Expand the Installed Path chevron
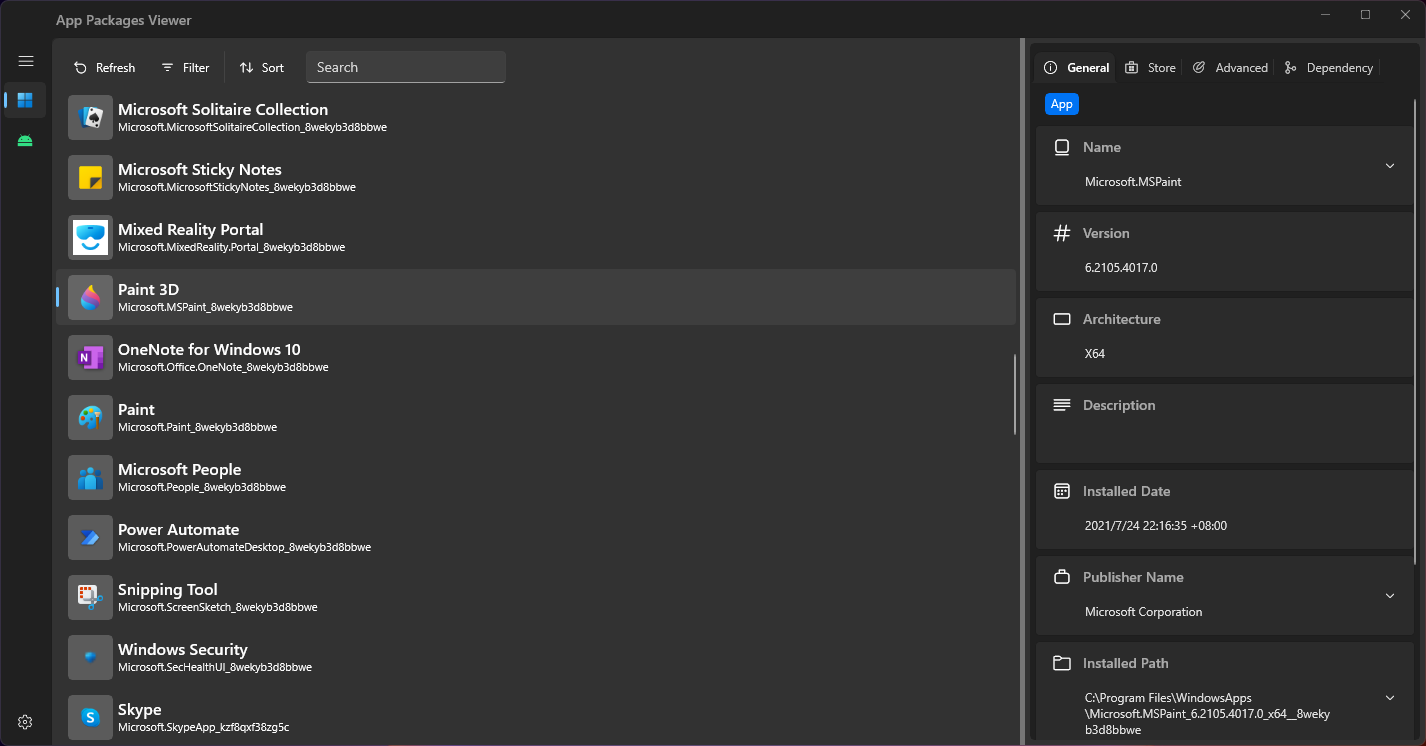The image size is (1426, 746). 1389,697
